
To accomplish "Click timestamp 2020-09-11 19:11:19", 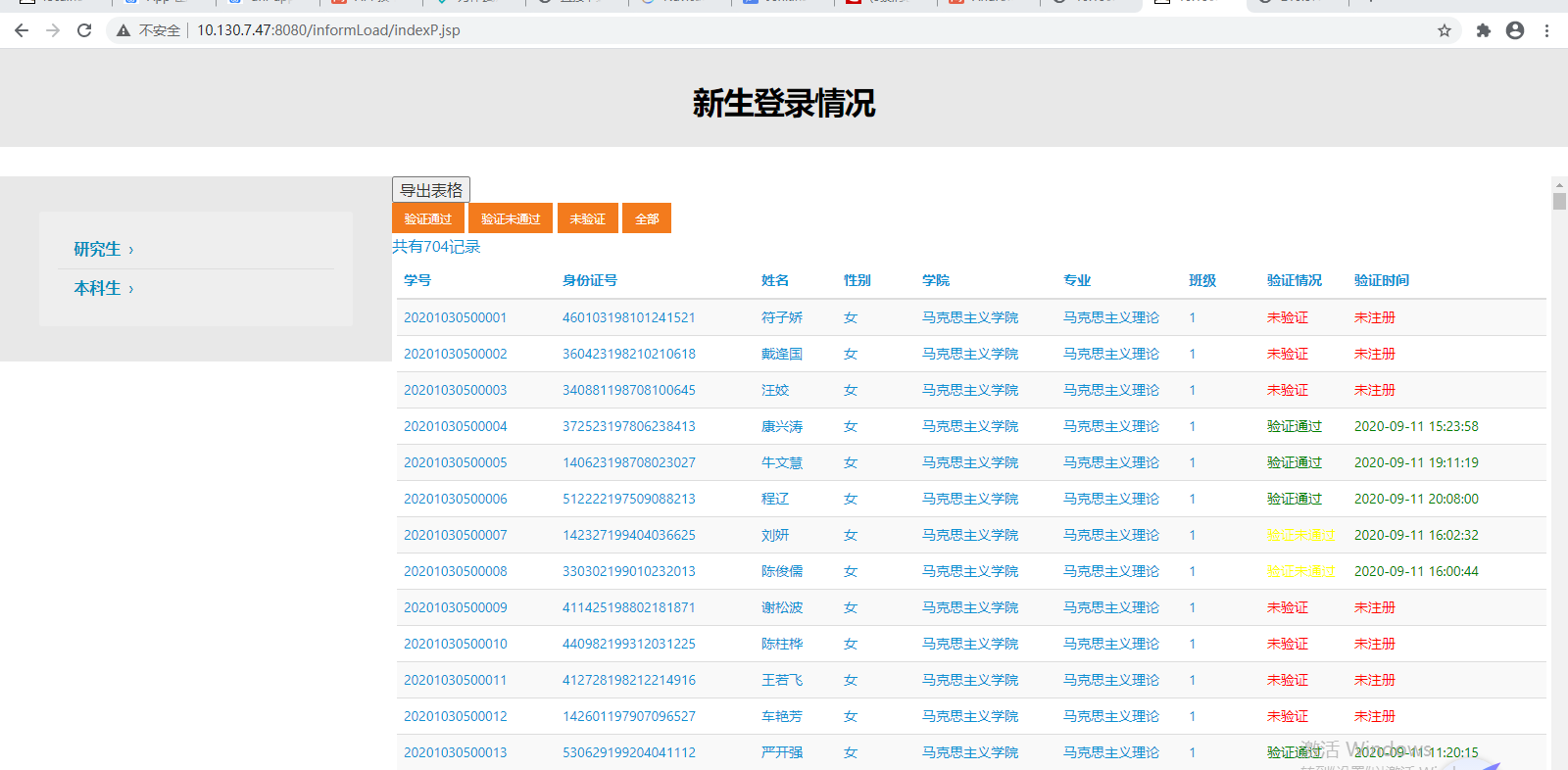I will pyautogui.click(x=1416, y=462).
